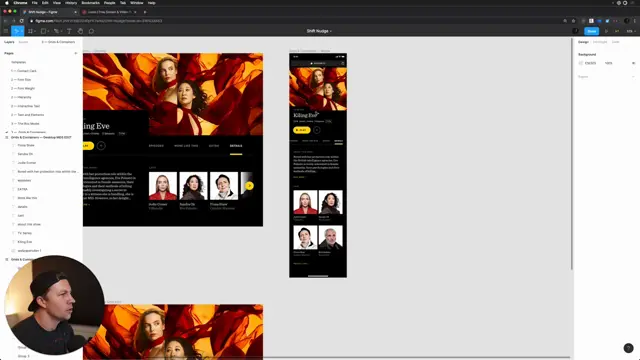Viewport: 640px width, 360px height.
Task: Open the Bookmarks menu in menu bar
Action: (91, 3)
